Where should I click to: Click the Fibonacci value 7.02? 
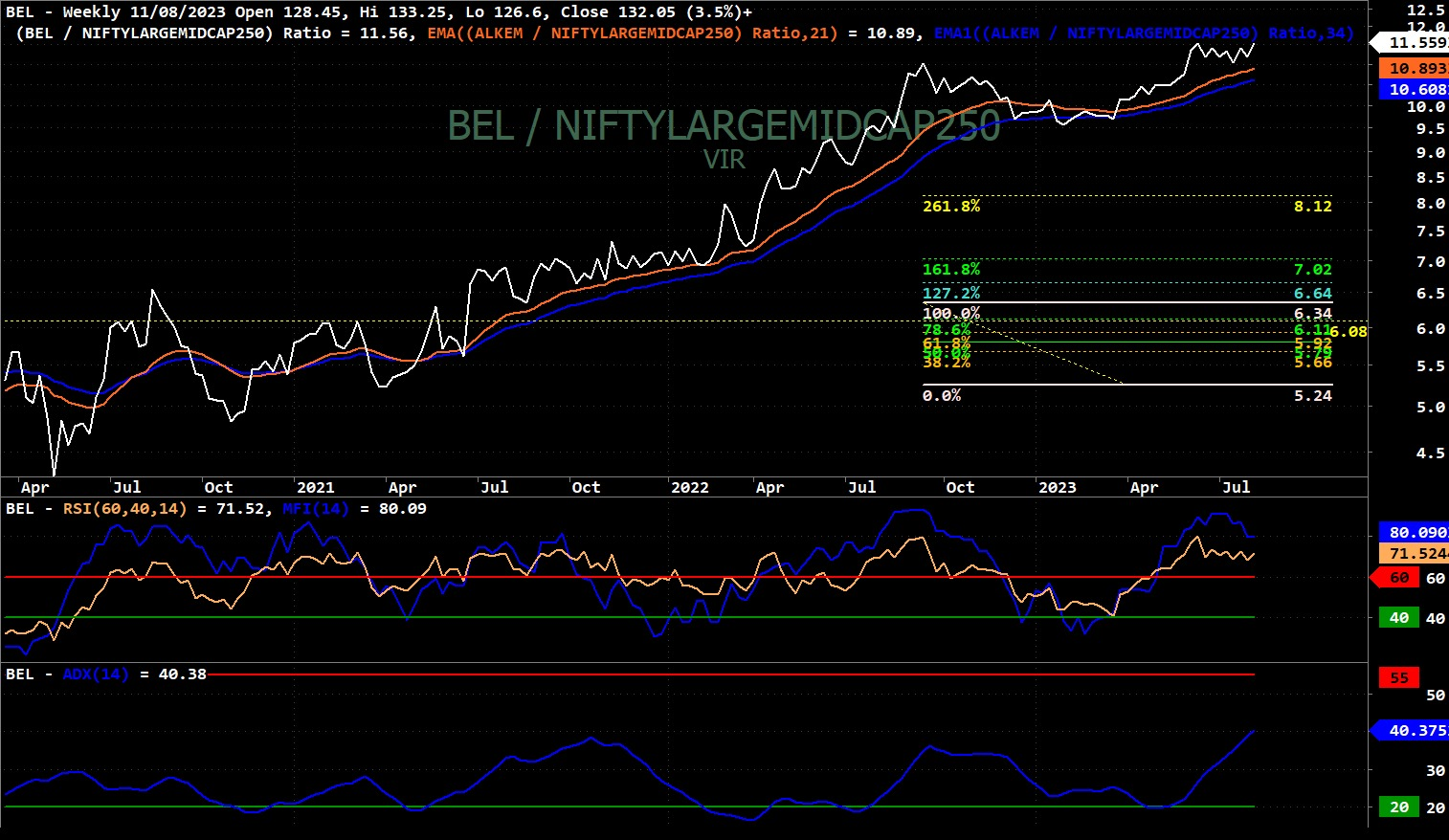[x=1313, y=269]
